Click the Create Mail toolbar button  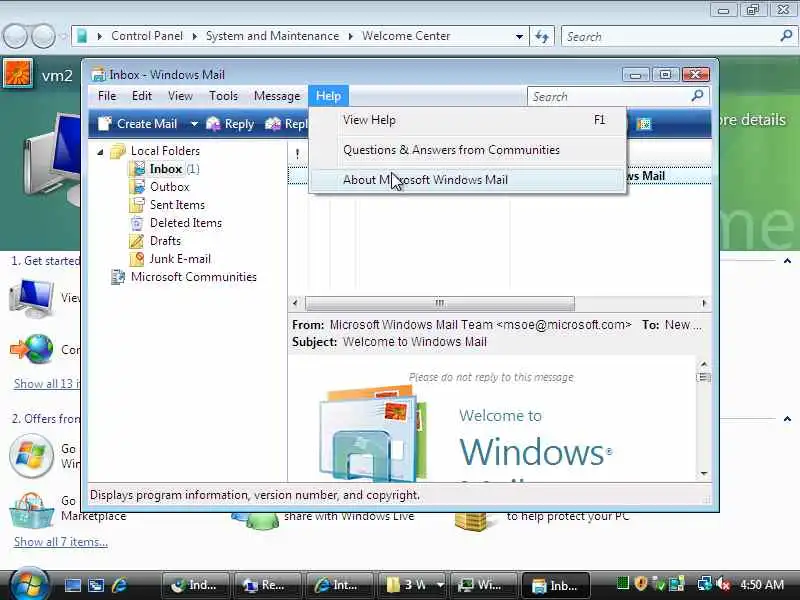pos(137,123)
